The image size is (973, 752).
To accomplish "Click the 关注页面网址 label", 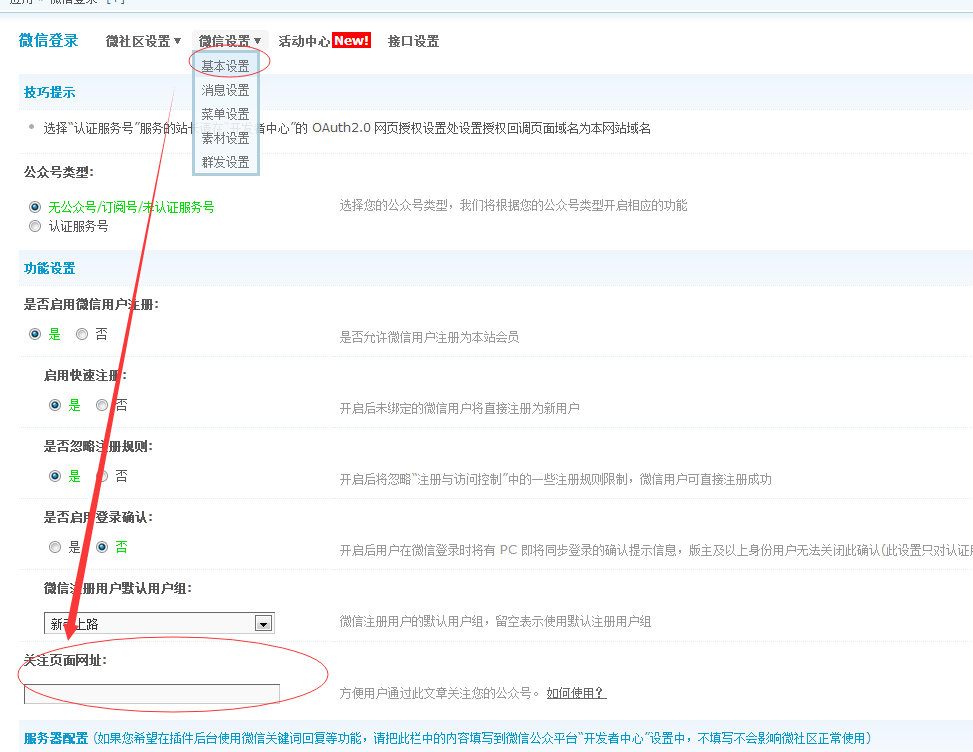I will 65,660.
